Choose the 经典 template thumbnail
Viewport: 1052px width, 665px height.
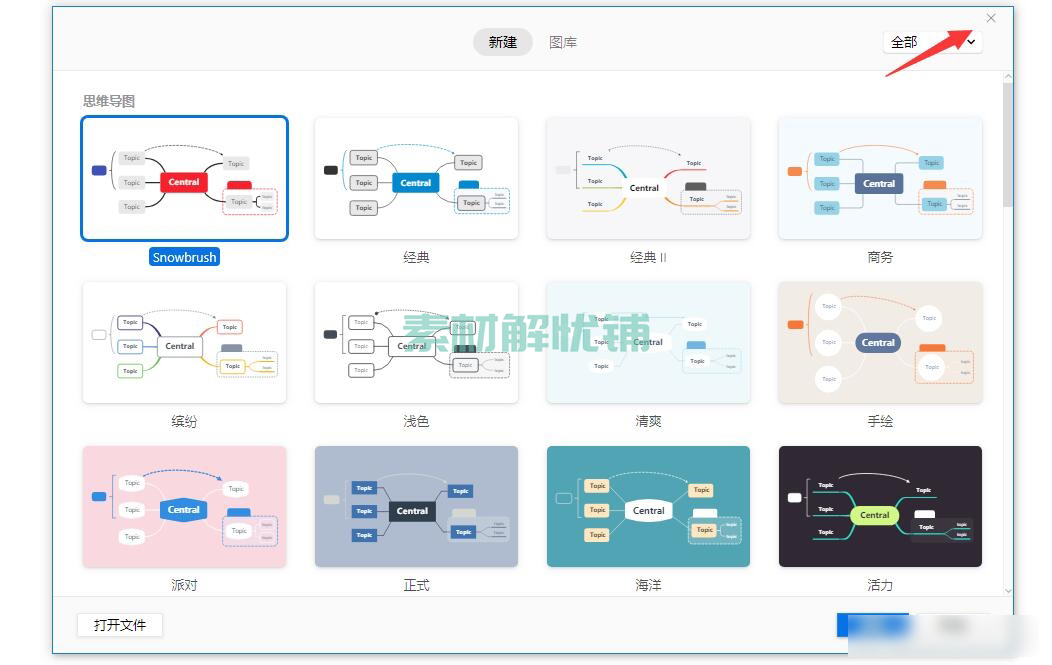[416, 178]
